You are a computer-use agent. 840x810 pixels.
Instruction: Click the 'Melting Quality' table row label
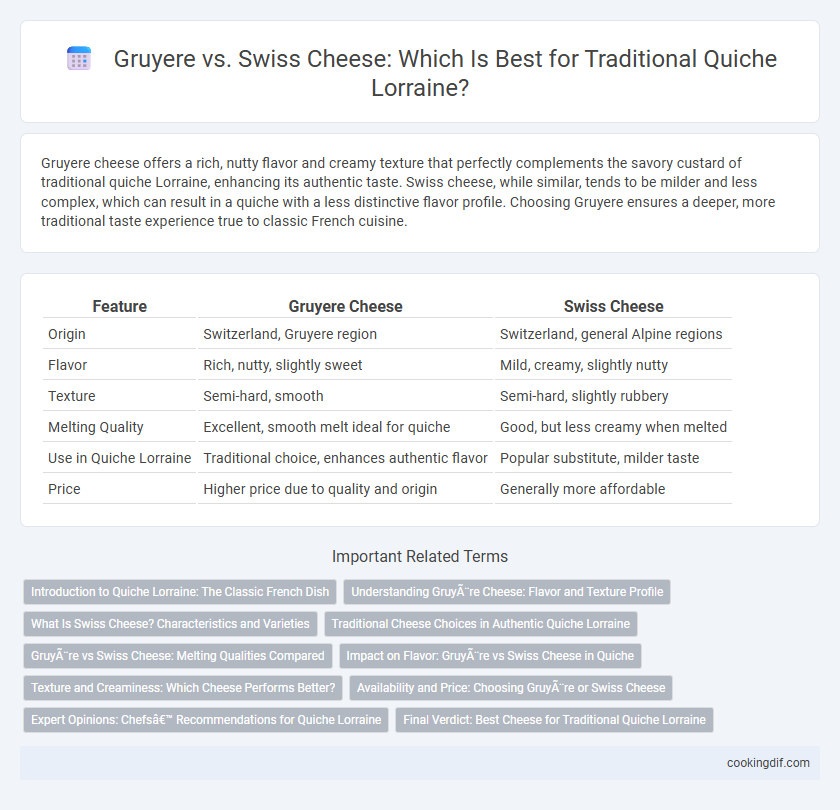tap(96, 427)
